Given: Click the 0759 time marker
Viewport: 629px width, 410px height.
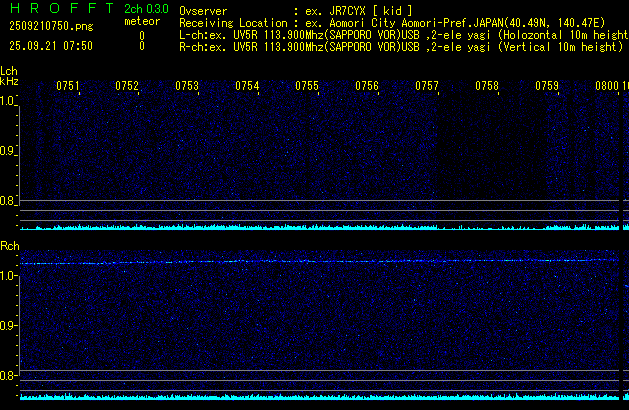Looking at the screenshot, I should click(547, 87).
